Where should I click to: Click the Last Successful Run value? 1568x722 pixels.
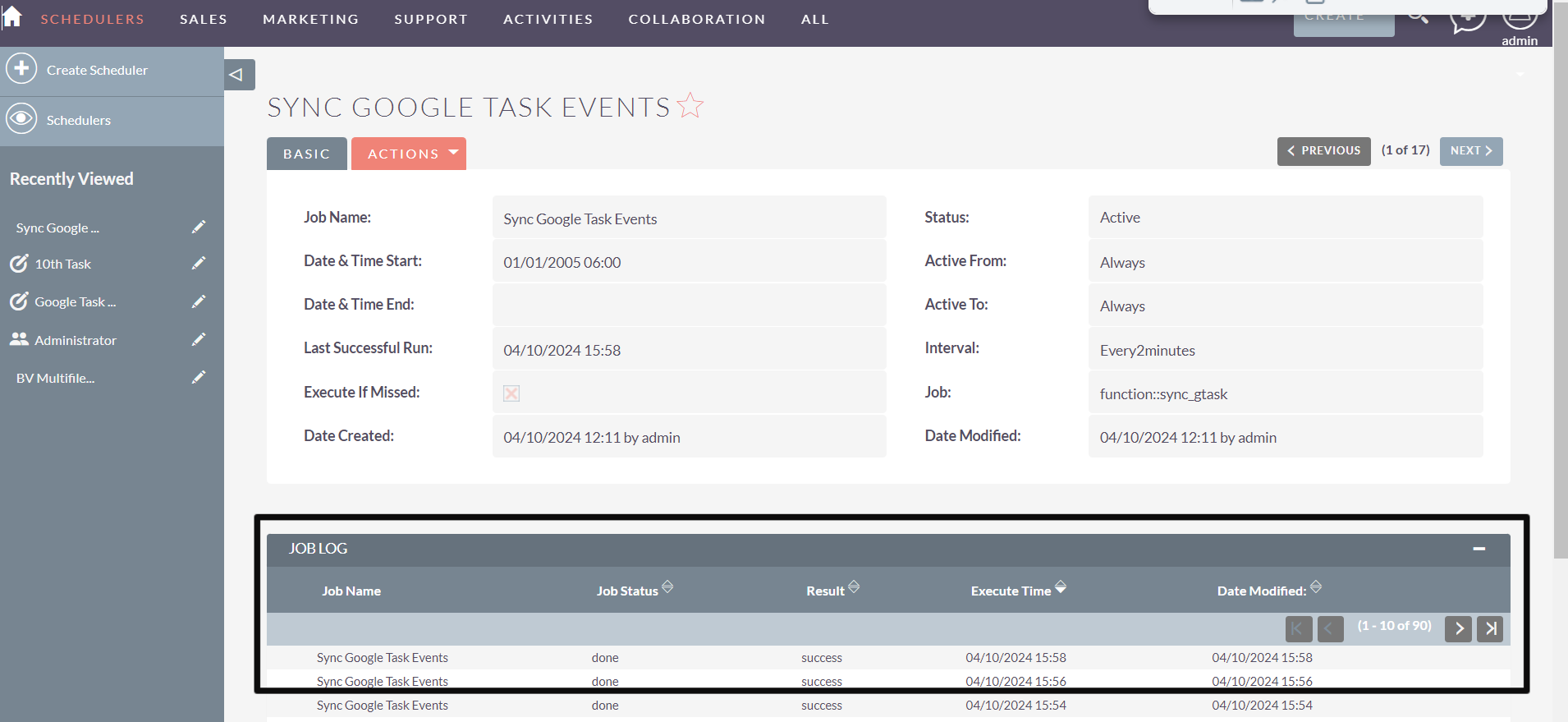coord(690,348)
